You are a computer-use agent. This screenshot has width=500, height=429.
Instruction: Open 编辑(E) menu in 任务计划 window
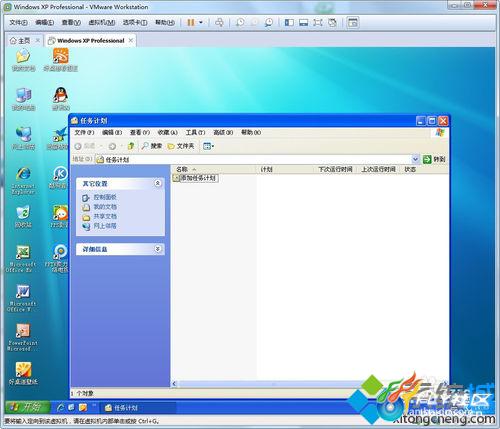112,132
